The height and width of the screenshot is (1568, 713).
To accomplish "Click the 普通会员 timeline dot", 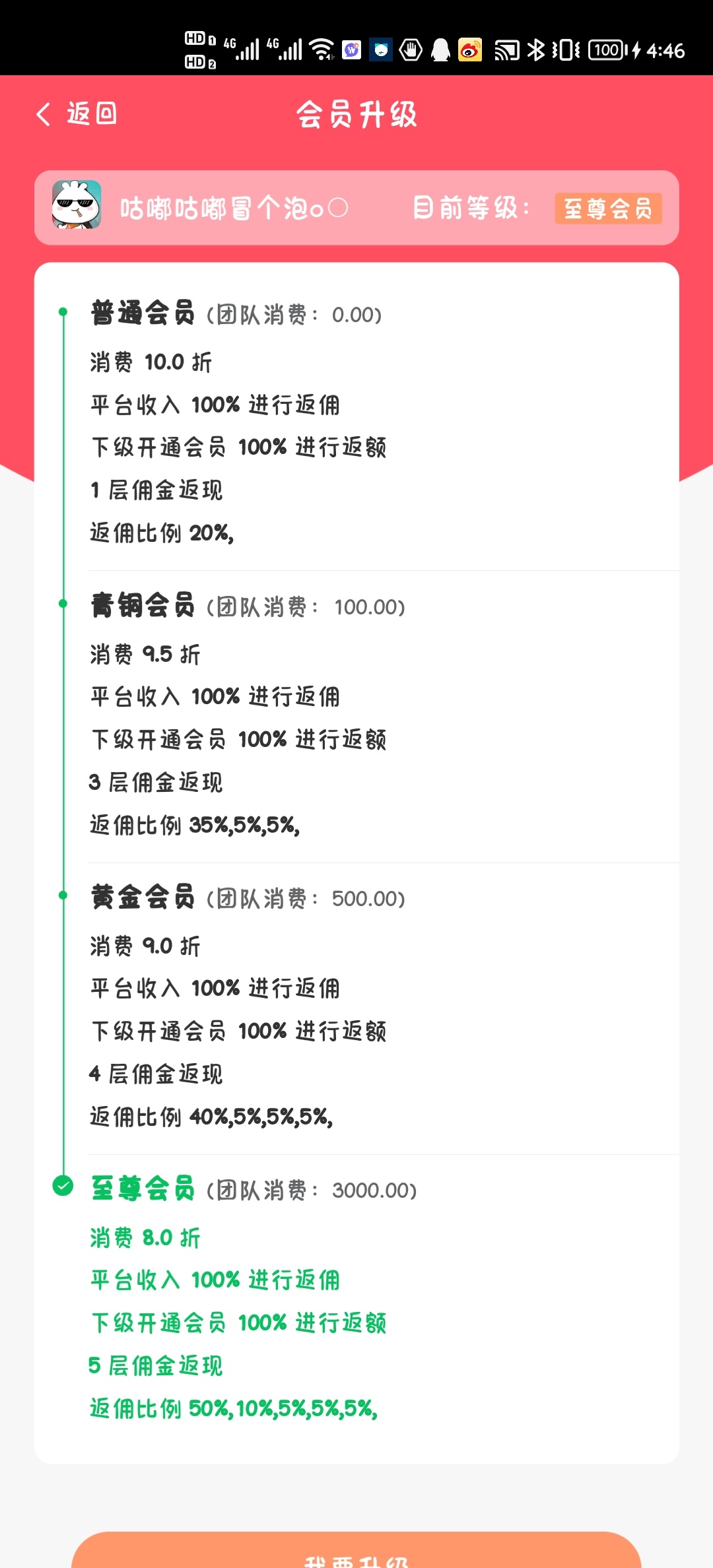I will [63, 311].
